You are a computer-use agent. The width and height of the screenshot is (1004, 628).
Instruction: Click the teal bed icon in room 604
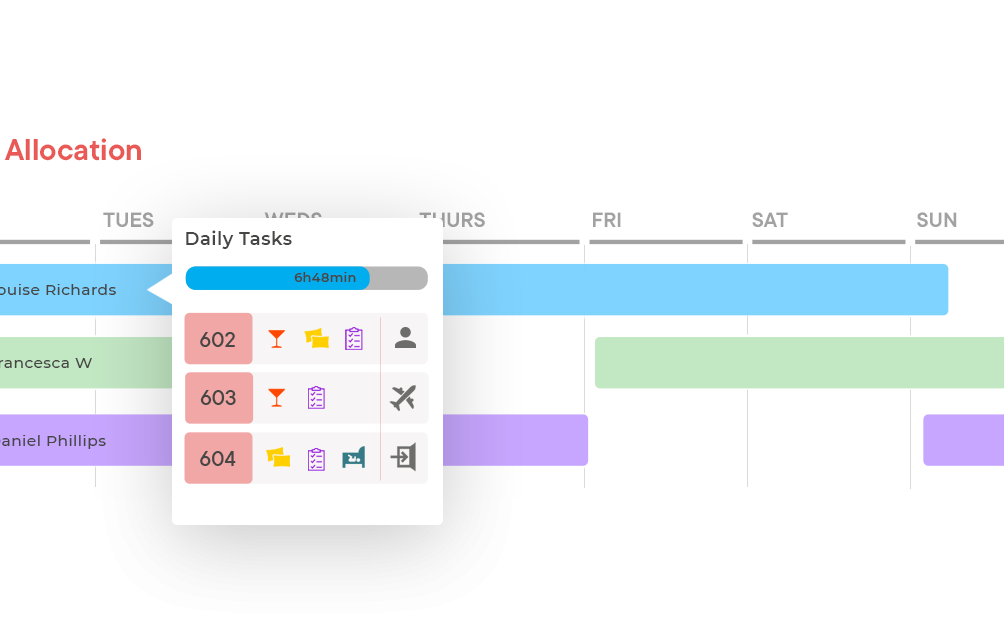pos(353,458)
